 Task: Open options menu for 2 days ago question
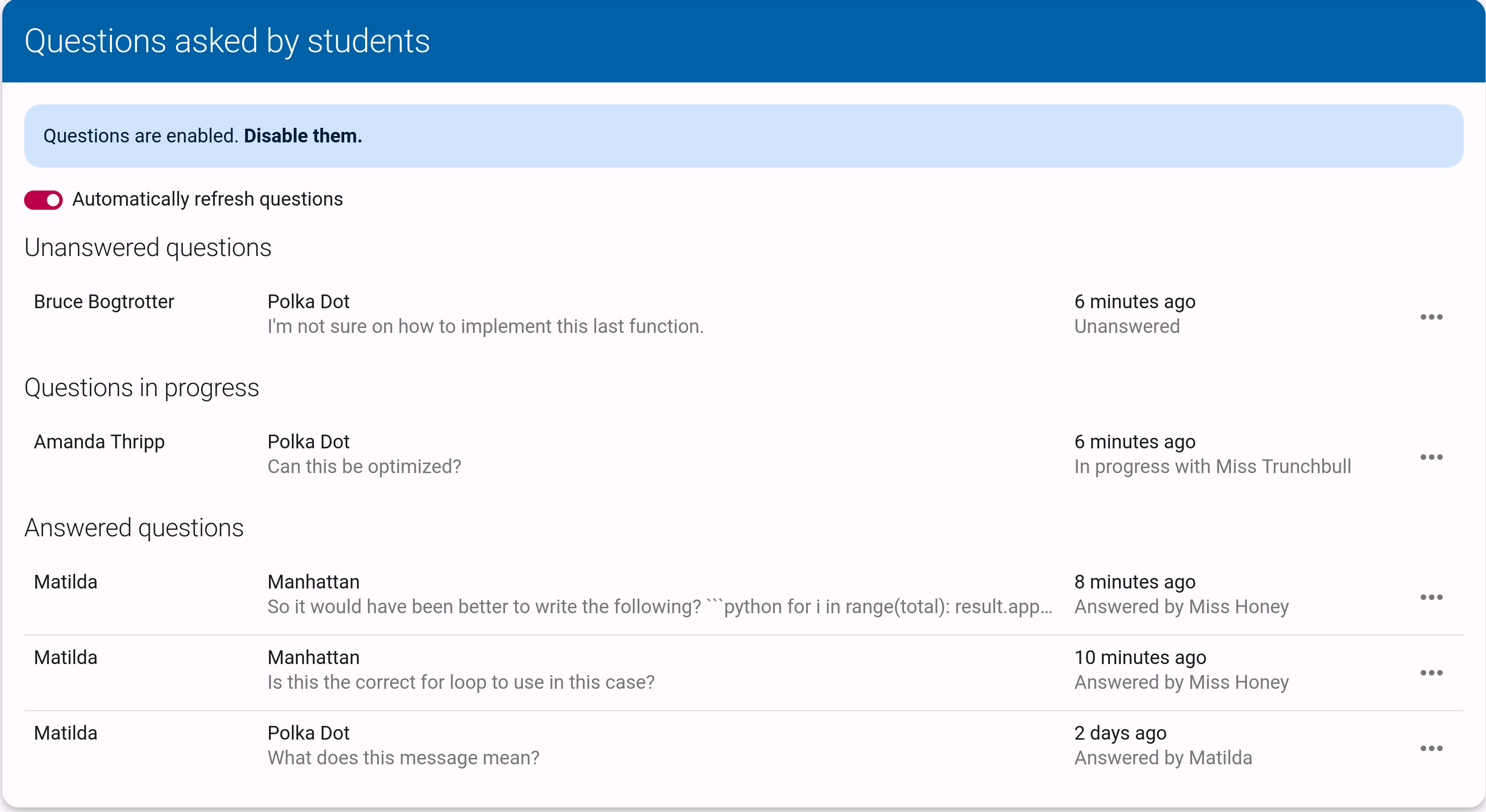click(x=1431, y=748)
